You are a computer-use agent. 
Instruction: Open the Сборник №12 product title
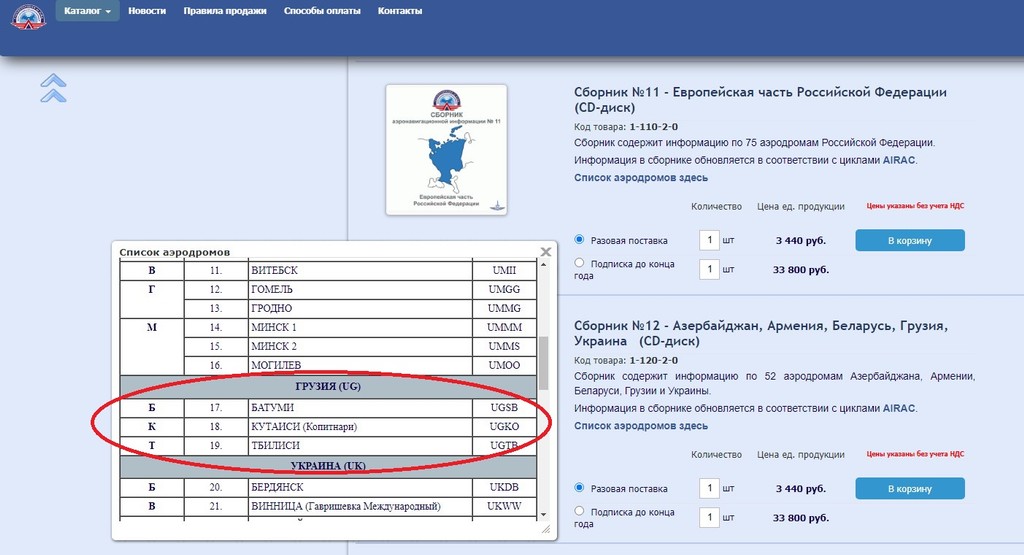[761, 333]
